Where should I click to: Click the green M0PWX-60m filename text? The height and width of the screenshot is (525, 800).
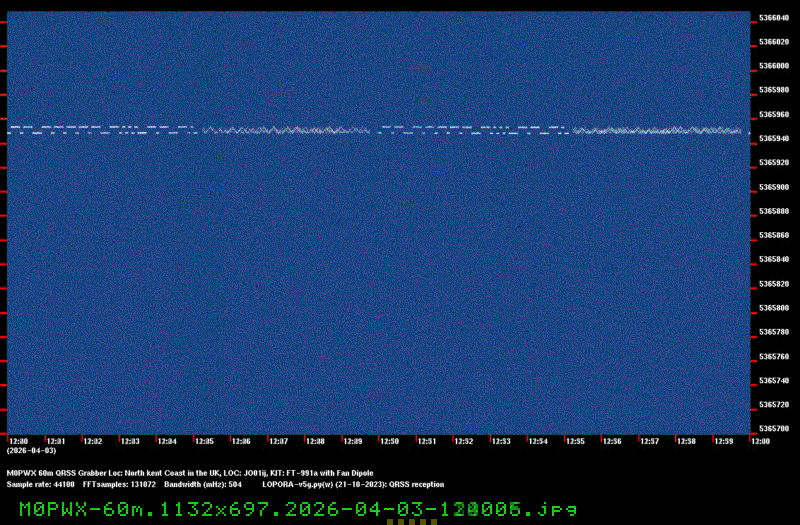[x=296, y=509]
